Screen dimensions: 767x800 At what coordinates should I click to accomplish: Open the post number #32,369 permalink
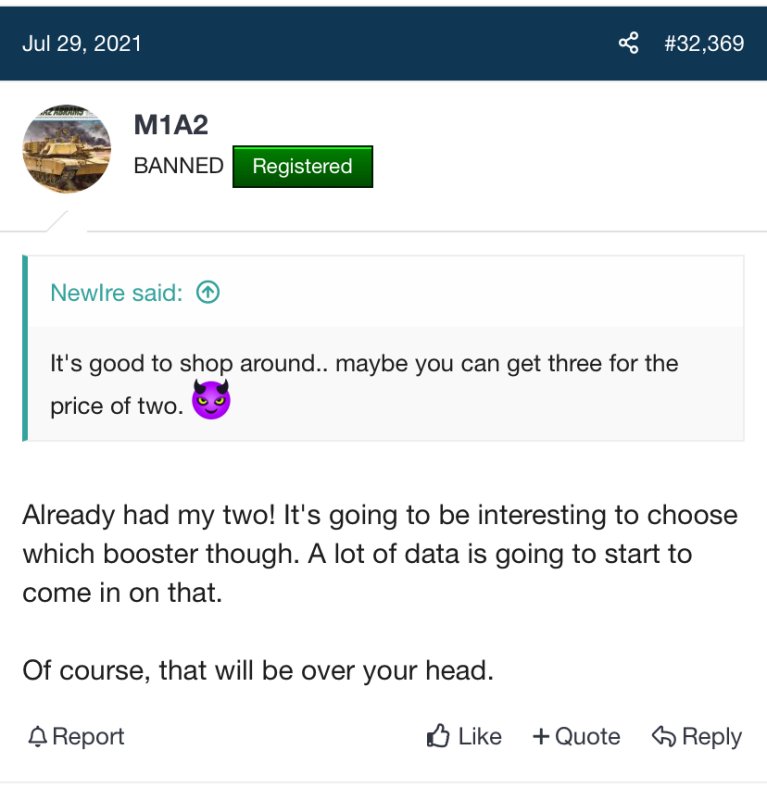point(703,43)
